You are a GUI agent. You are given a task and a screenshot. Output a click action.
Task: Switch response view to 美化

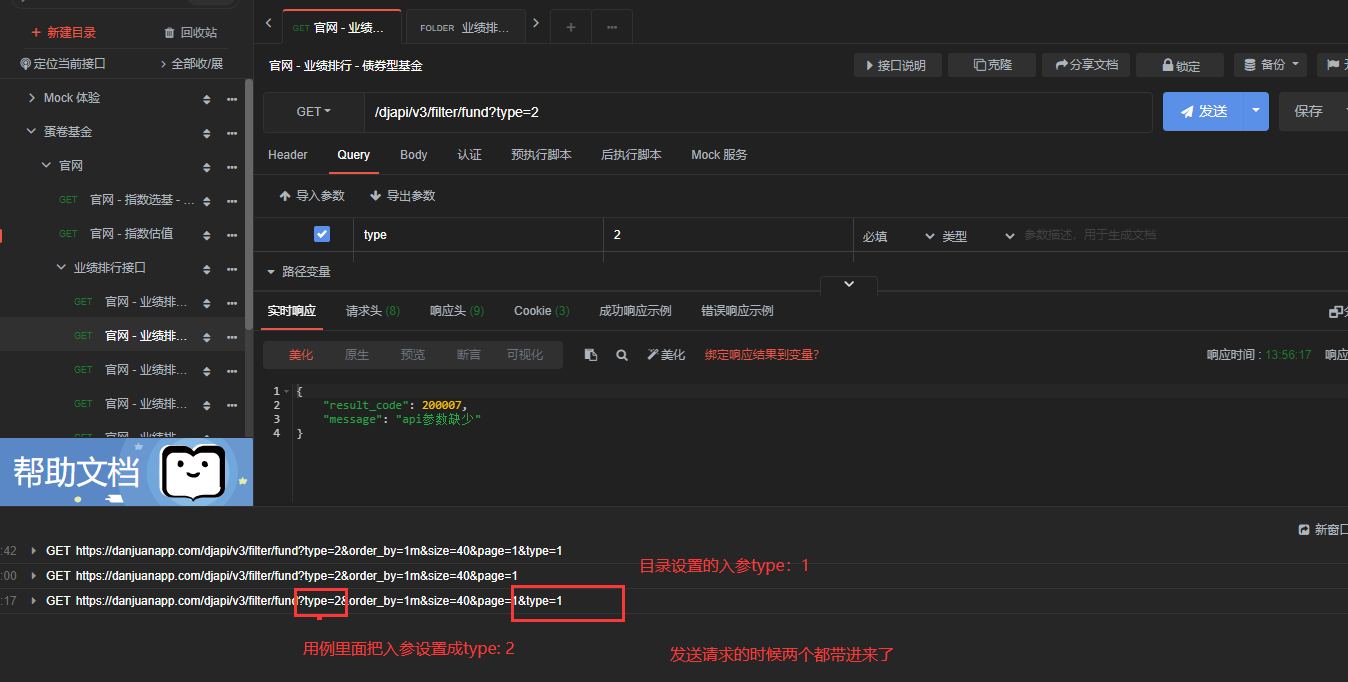coord(301,355)
